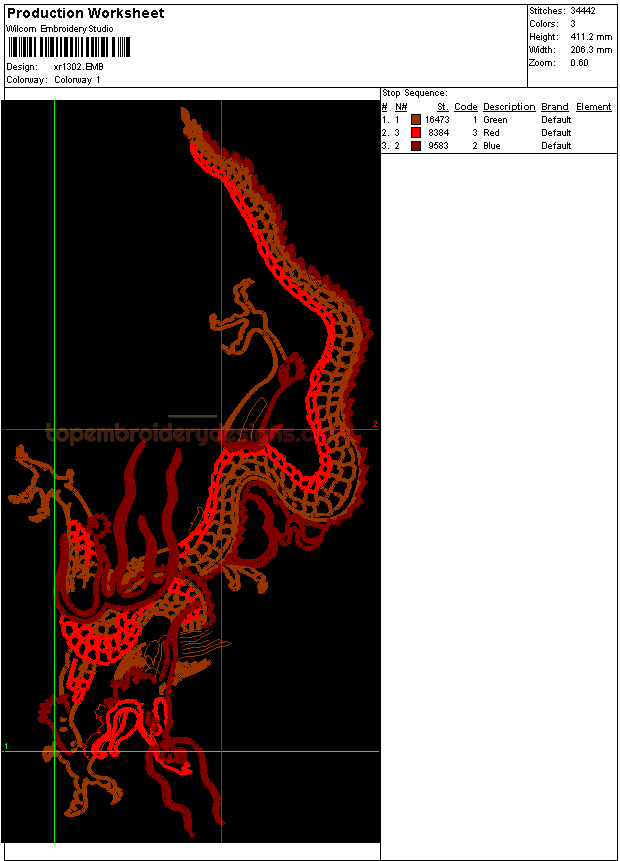This screenshot has height=861, width=620.
Task: Click the 'Wilcom Embroidery Studio' text
Action: pyautogui.click(x=60, y=29)
